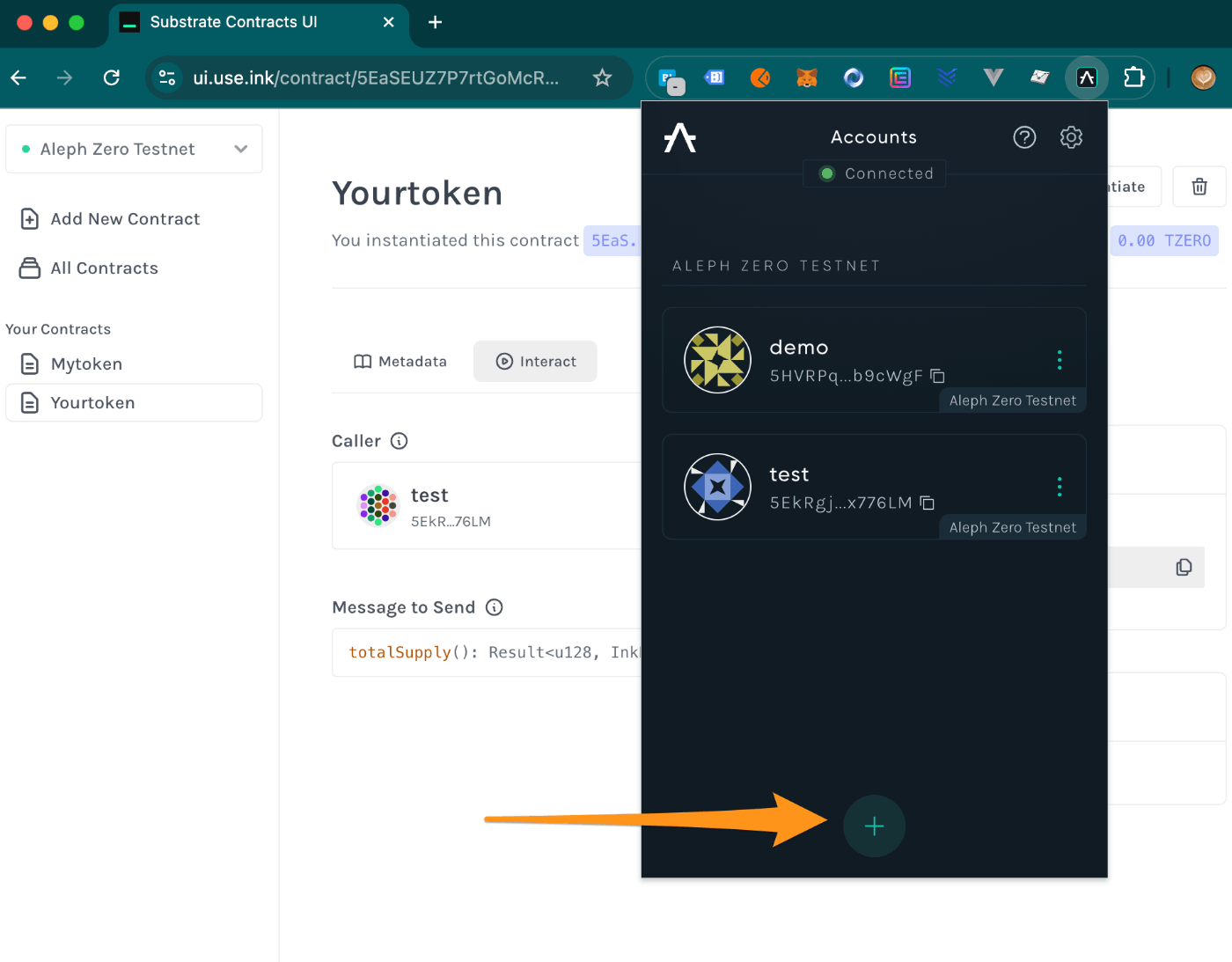Viewport: 1232px width, 962px height.
Task: Click the browser back arrow
Action: point(18,77)
